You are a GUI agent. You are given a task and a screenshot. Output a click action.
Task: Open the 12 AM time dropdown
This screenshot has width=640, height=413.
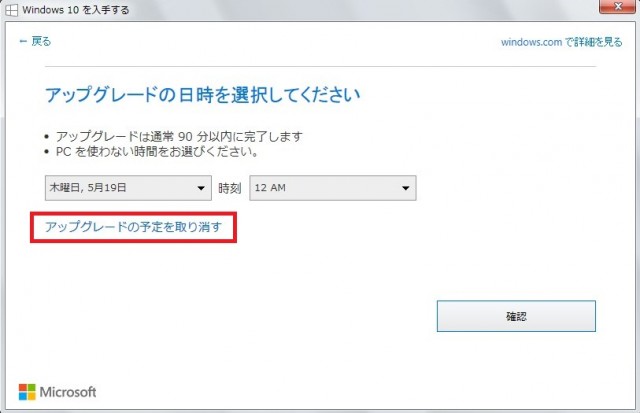coord(333,188)
